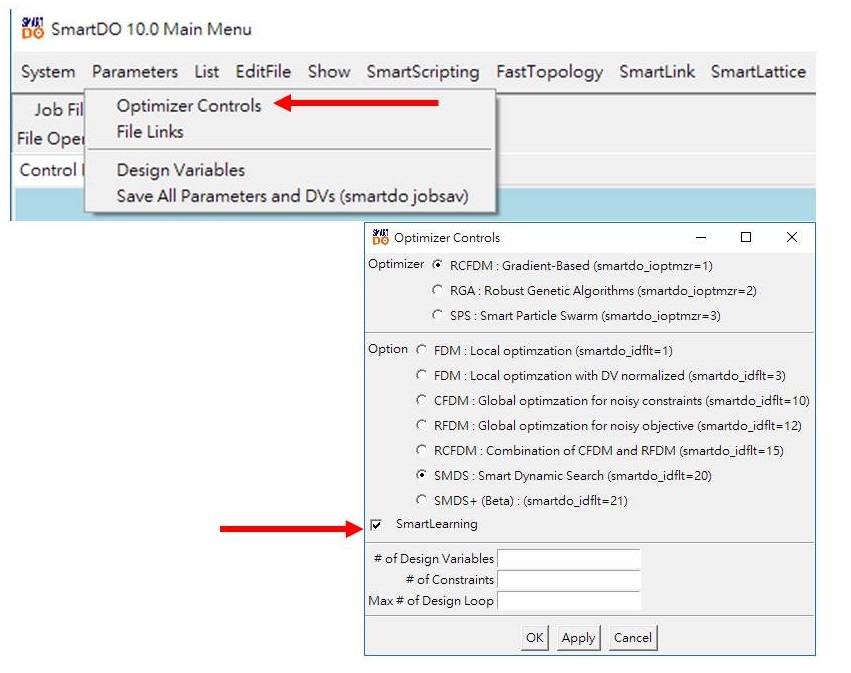Click the SmartDO icon in Optimizer Controls title bar
The width and height of the screenshot is (851, 673).
click(x=380, y=238)
